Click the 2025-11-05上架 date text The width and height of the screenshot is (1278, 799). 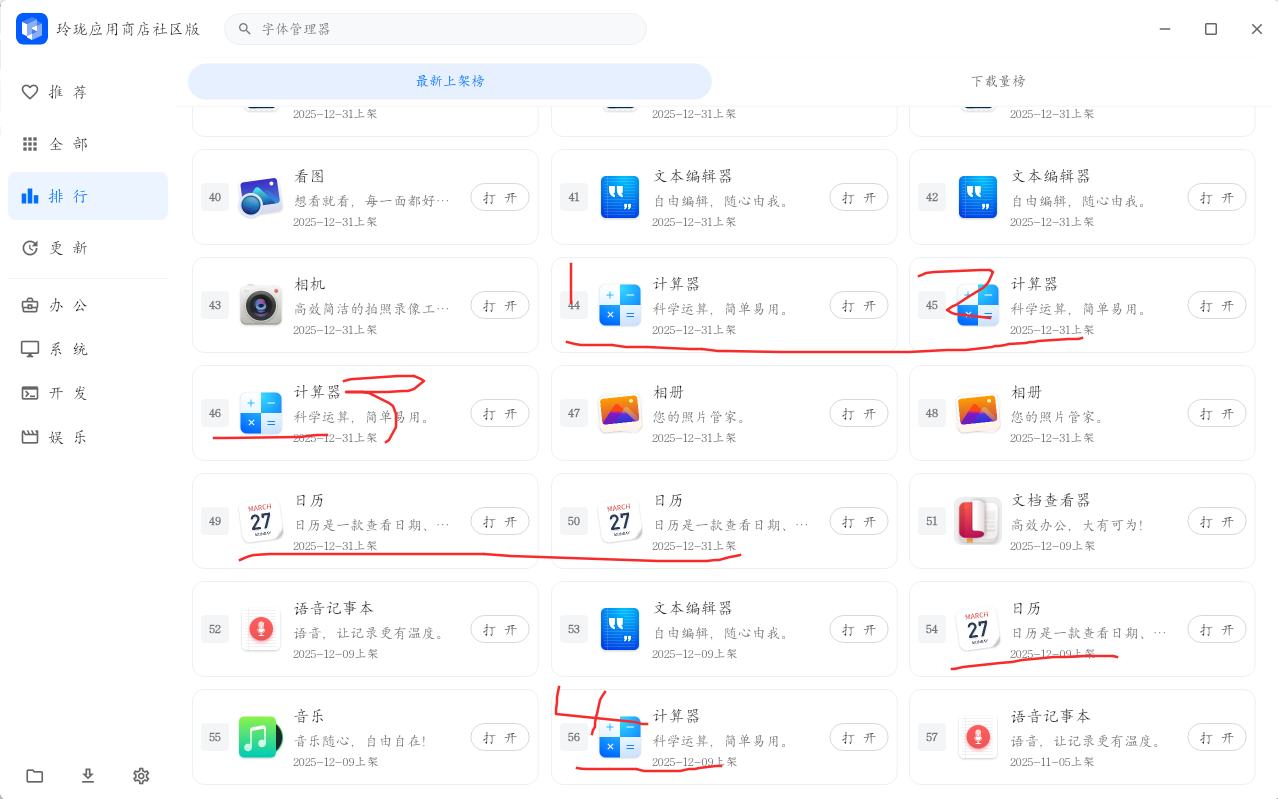click(1052, 762)
